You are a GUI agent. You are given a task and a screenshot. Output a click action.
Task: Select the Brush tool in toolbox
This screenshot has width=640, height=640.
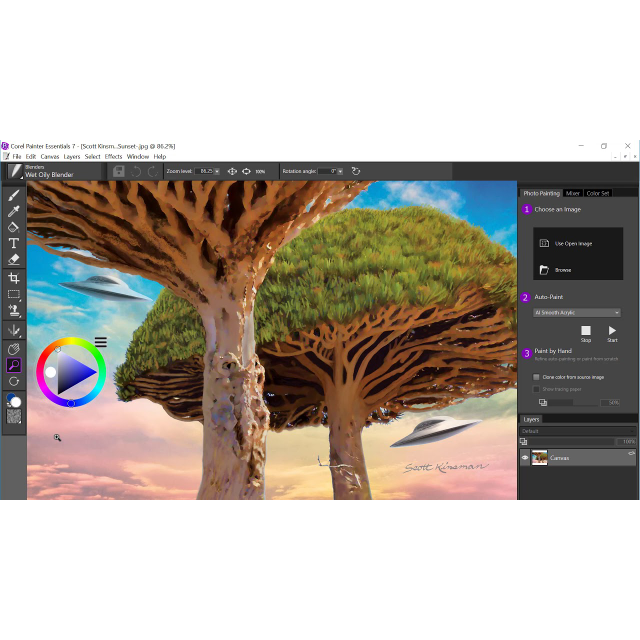coord(13,196)
